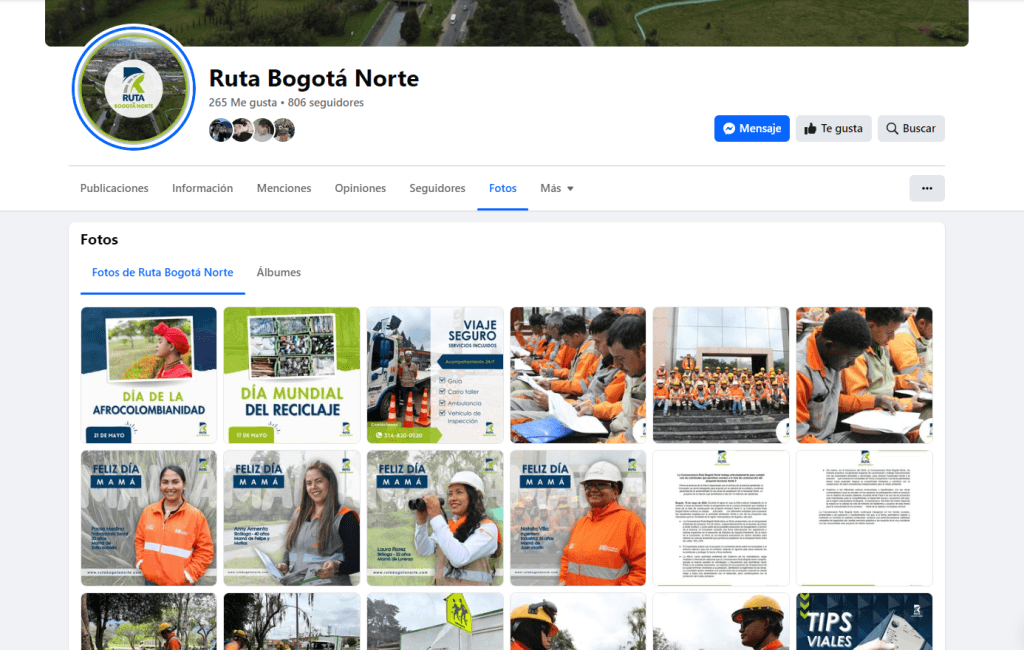Switch to the Álbumes tab
Viewport: 1024px width, 650px height.
tap(278, 272)
